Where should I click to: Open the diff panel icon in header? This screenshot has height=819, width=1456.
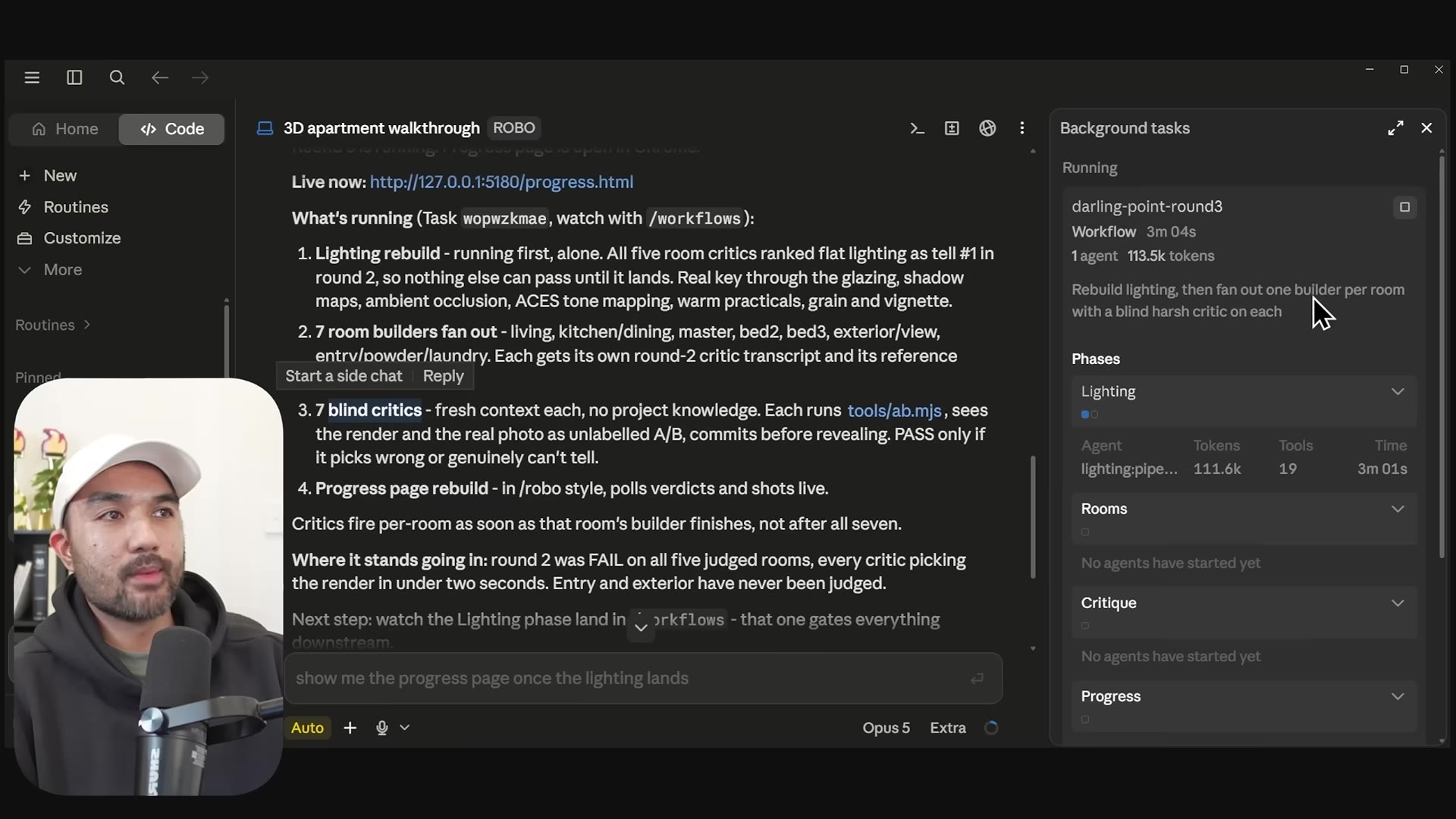(952, 128)
